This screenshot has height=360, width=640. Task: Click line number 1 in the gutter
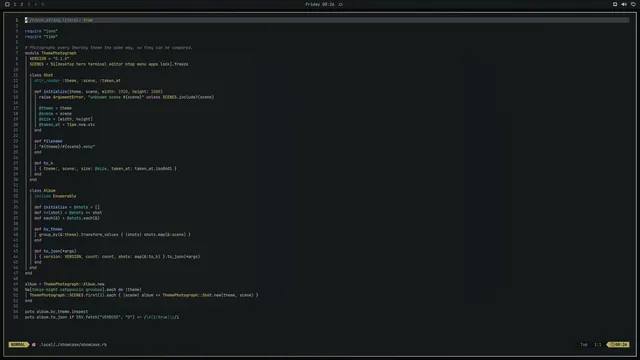[x=17, y=20]
